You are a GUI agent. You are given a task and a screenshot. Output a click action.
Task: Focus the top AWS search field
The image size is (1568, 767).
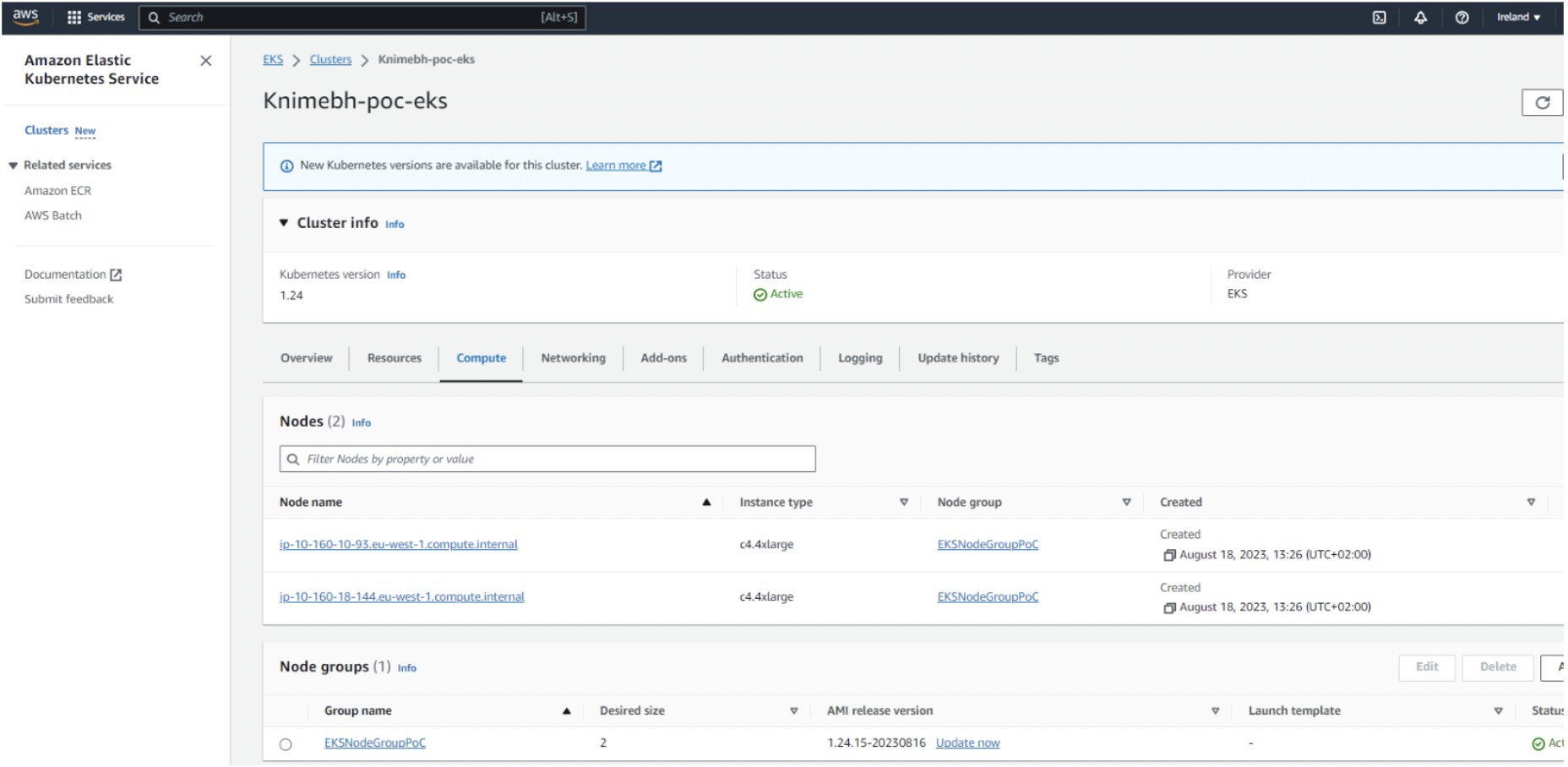pyautogui.click(x=362, y=17)
